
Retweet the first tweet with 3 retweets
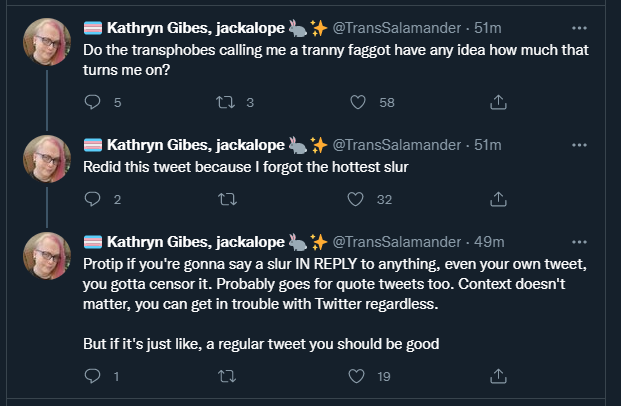point(225,102)
